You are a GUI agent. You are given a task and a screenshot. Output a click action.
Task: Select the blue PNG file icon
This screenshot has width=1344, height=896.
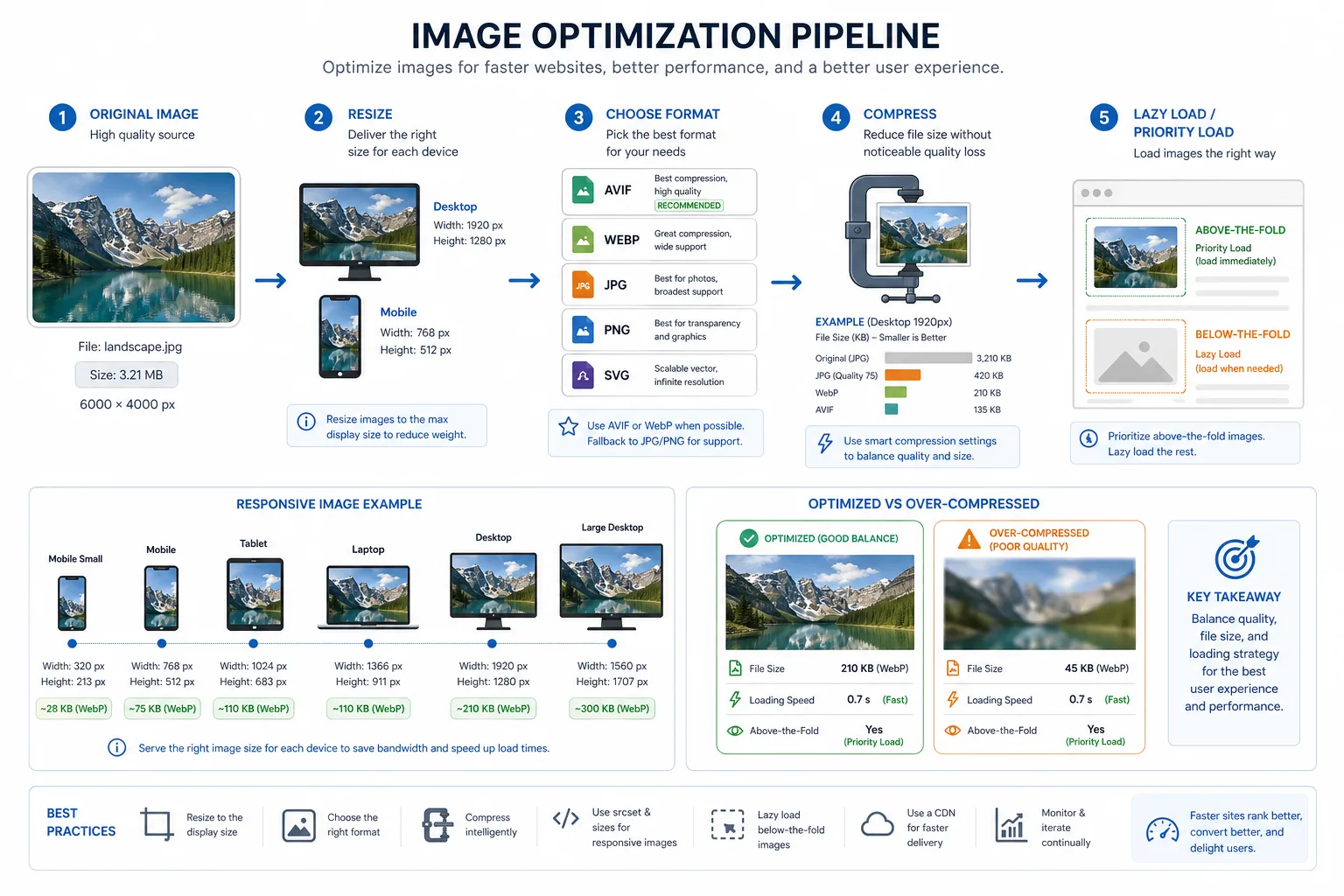tap(583, 330)
